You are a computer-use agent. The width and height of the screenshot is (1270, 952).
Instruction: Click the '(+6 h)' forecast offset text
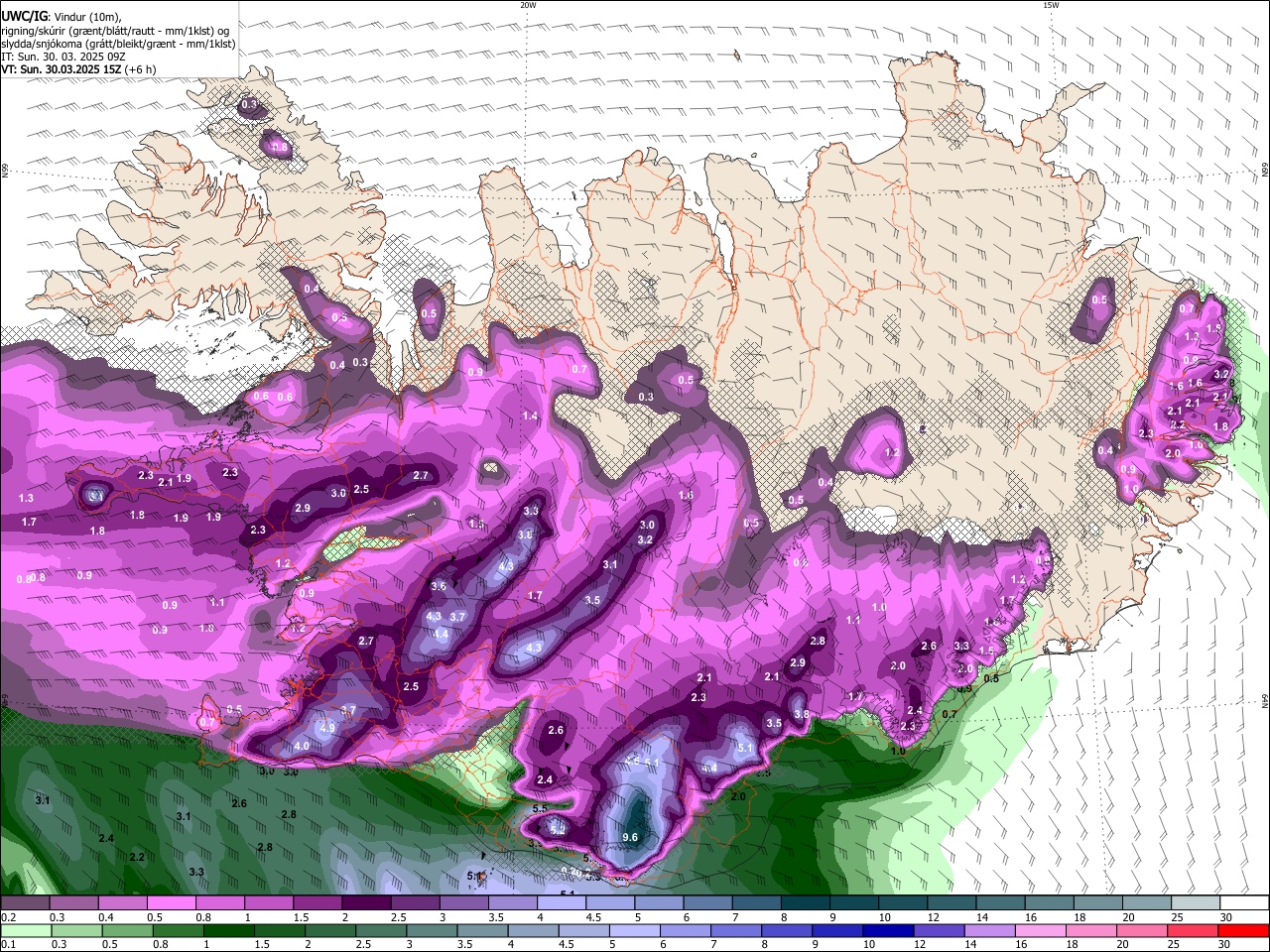click(x=141, y=69)
